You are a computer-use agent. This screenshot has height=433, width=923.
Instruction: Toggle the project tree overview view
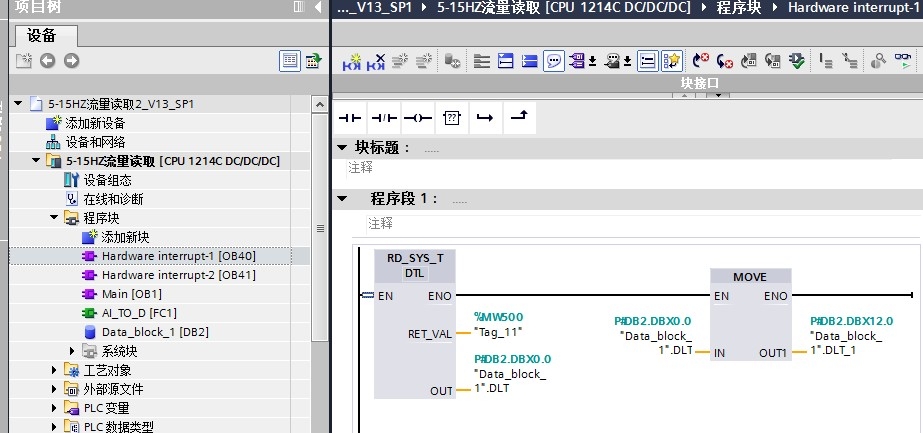[x=290, y=61]
